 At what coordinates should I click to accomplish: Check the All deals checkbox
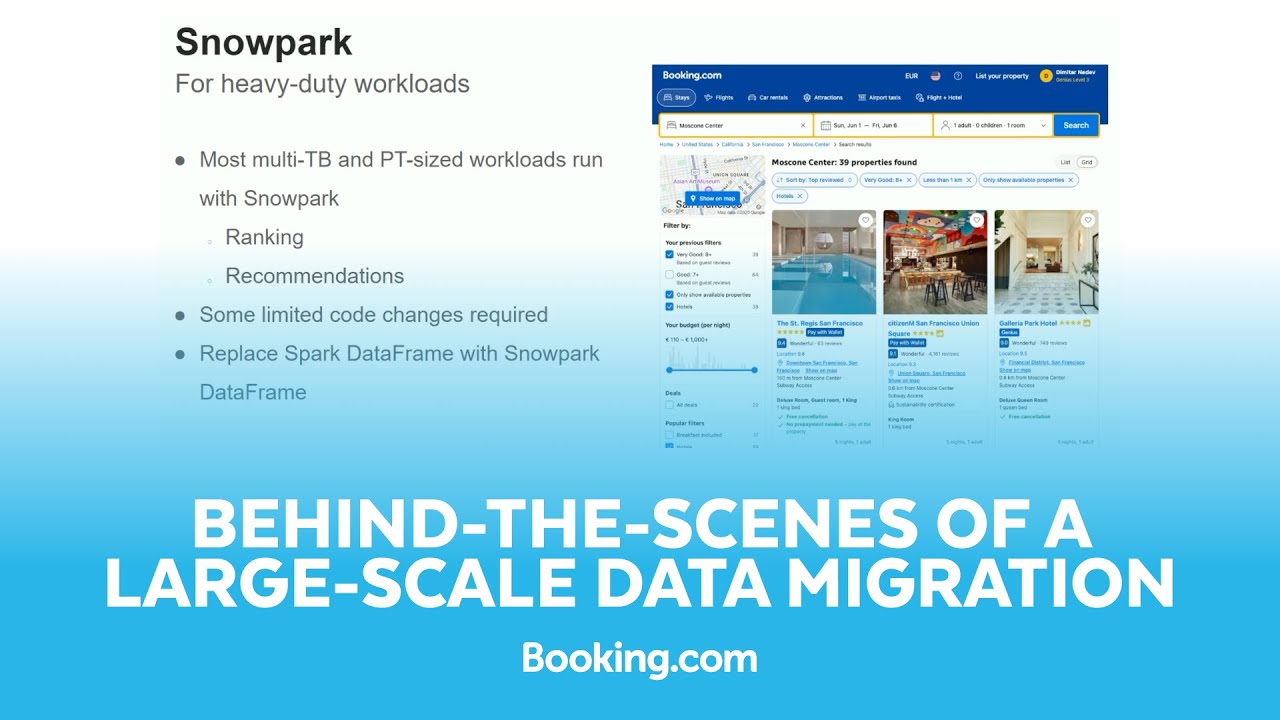(x=669, y=404)
